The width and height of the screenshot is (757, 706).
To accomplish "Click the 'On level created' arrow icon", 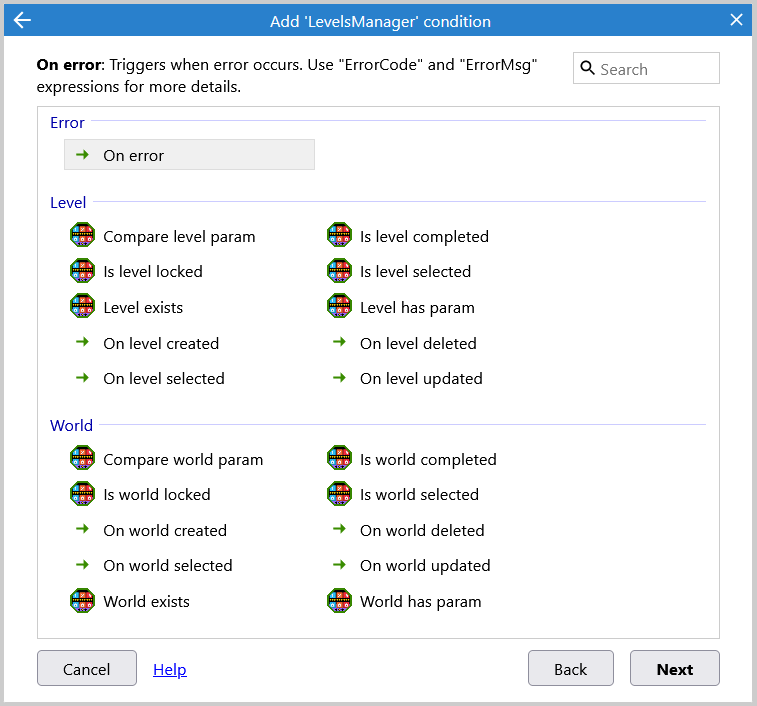I will coord(82,343).
